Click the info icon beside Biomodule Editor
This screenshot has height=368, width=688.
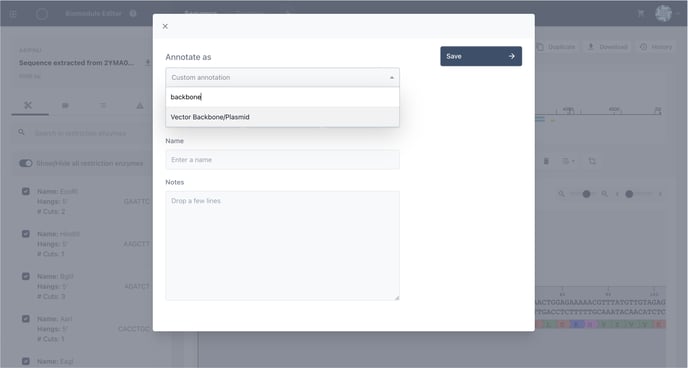click(x=133, y=14)
